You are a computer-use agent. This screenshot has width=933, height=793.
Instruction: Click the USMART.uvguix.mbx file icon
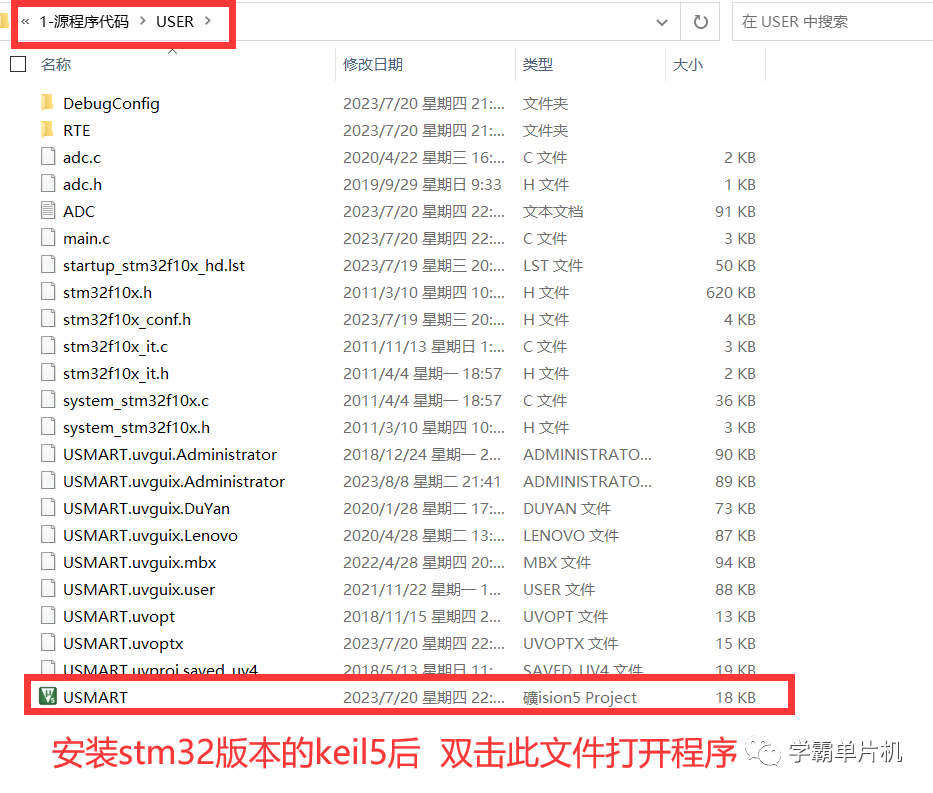48,562
